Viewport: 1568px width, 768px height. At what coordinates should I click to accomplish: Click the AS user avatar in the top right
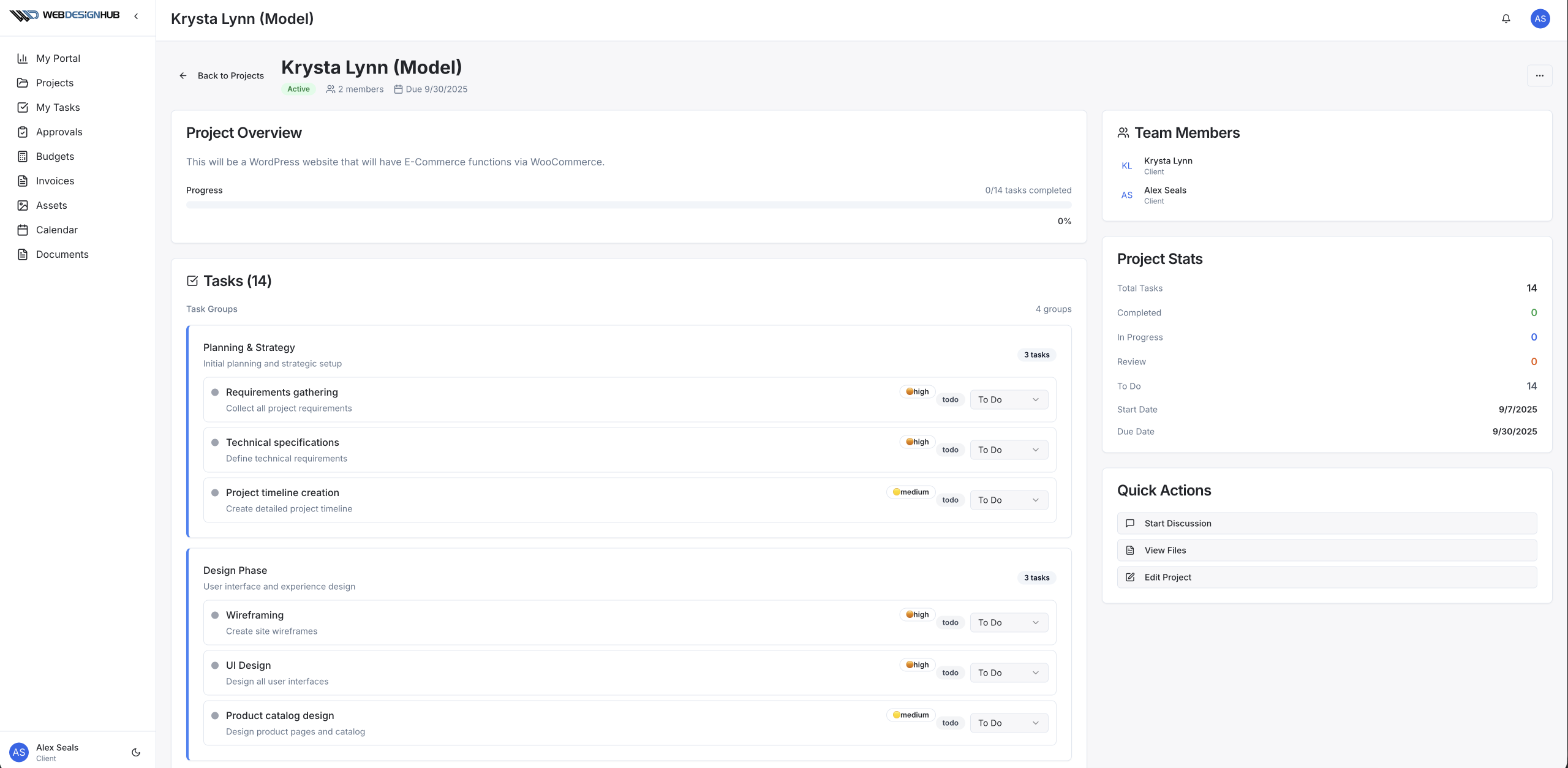[1540, 18]
